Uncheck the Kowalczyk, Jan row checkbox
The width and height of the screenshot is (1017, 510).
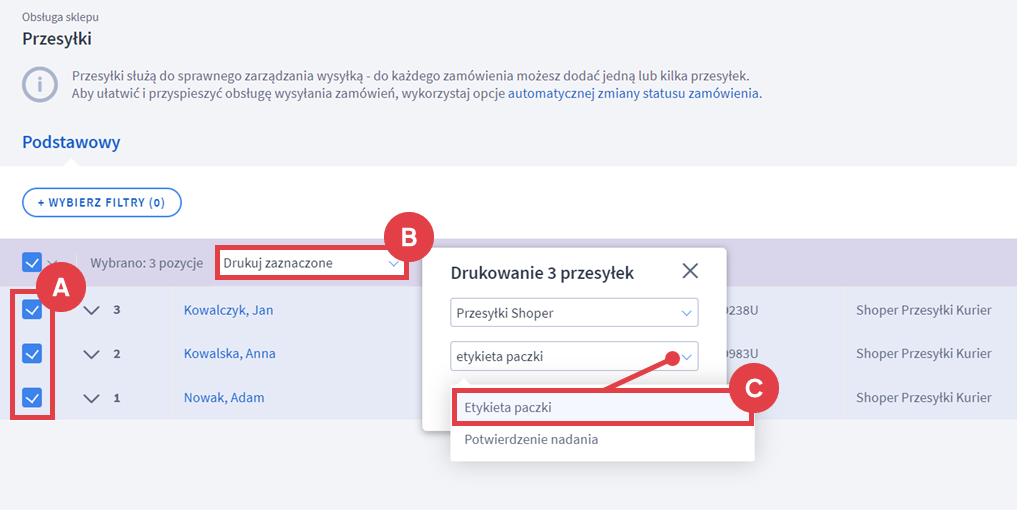[x=32, y=310]
